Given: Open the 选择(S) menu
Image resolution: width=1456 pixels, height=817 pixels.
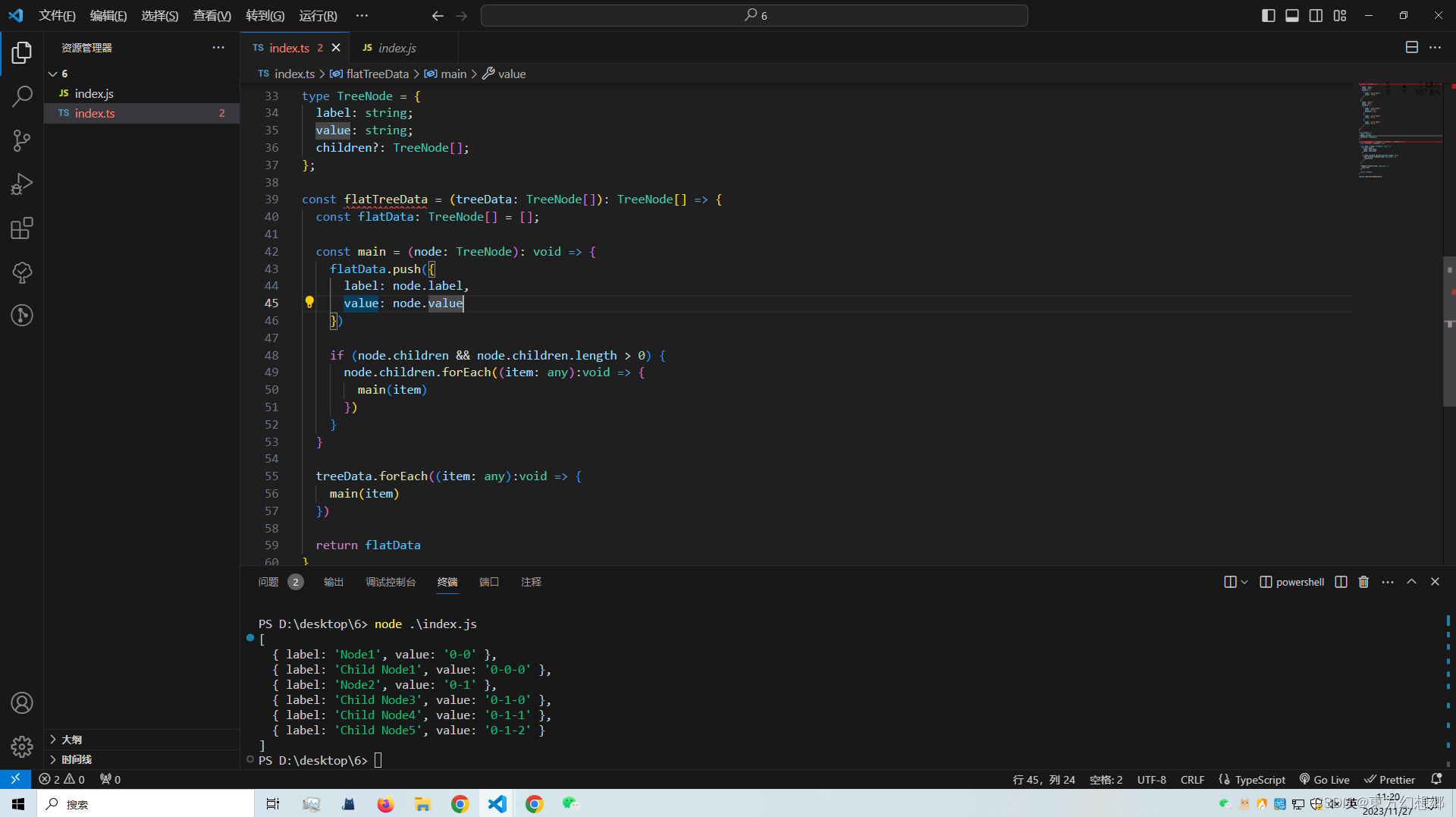Looking at the screenshot, I should 160,15.
